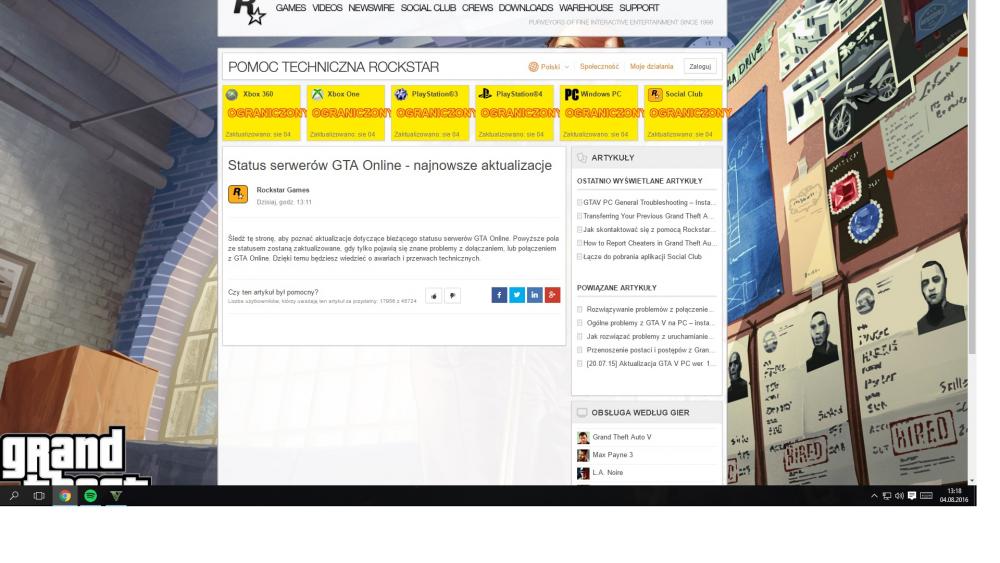Open Jak rozwiązać problemy z uruchamianiem article
The image size is (1000, 563).
tap(649, 337)
